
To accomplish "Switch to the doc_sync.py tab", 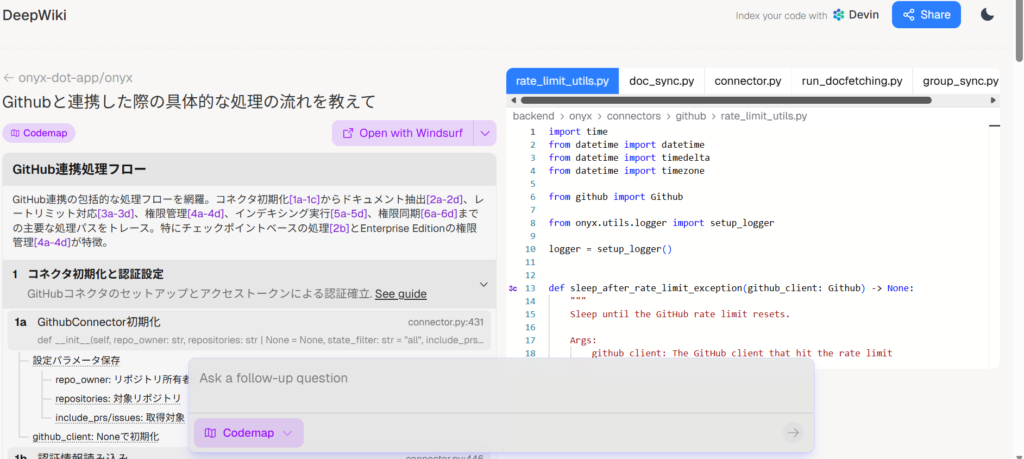I will [x=660, y=80].
